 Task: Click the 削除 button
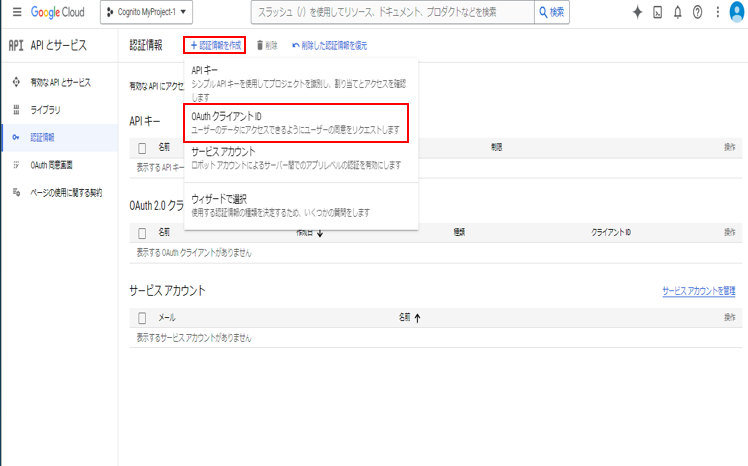[x=267, y=45]
